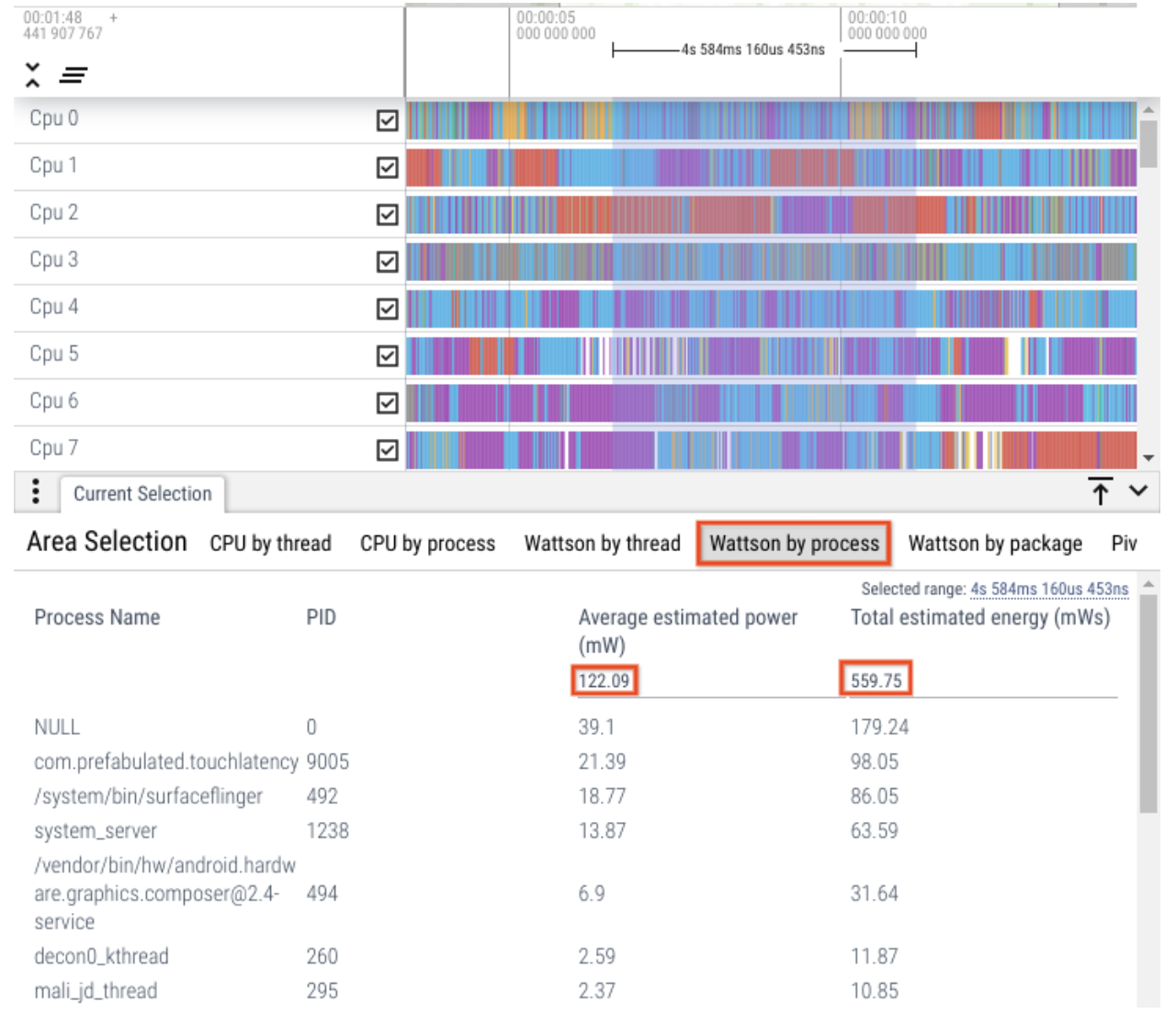Click the selected range duration link
1176x1025 pixels.
click(x=1049, y=589)
